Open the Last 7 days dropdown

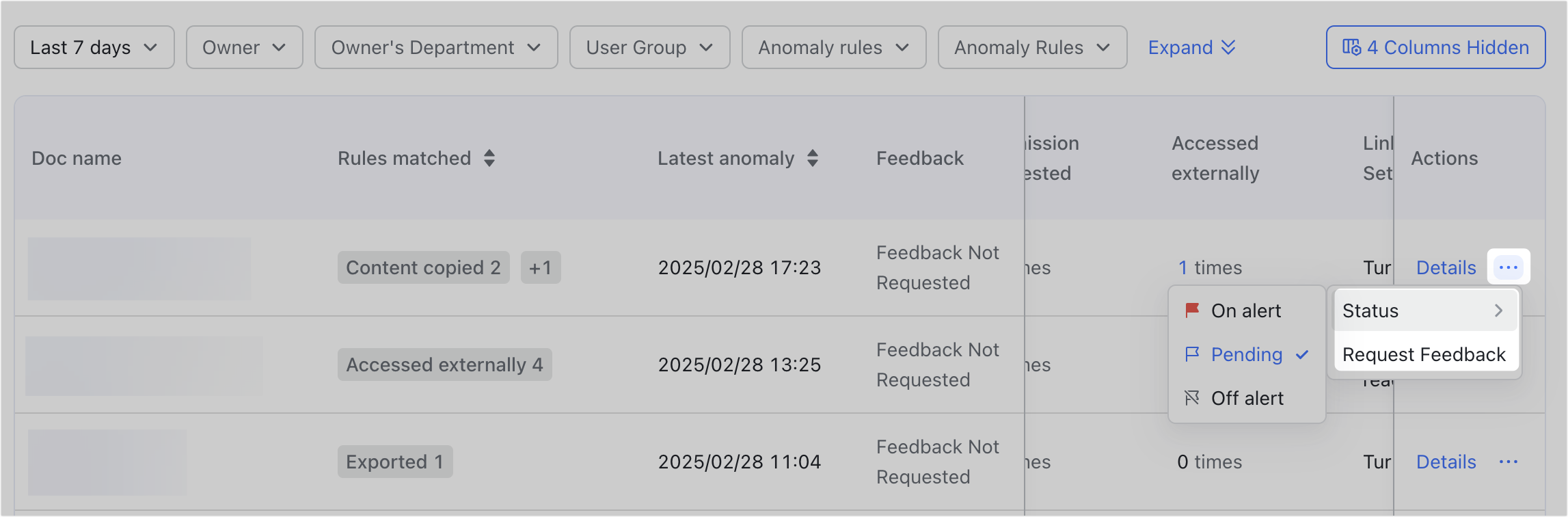94,47
